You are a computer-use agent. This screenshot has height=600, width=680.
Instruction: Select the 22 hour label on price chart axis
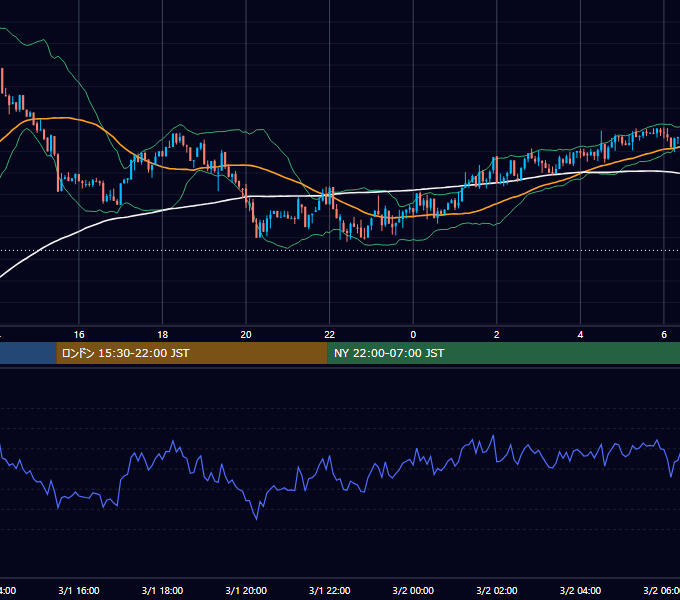point(330,335)
